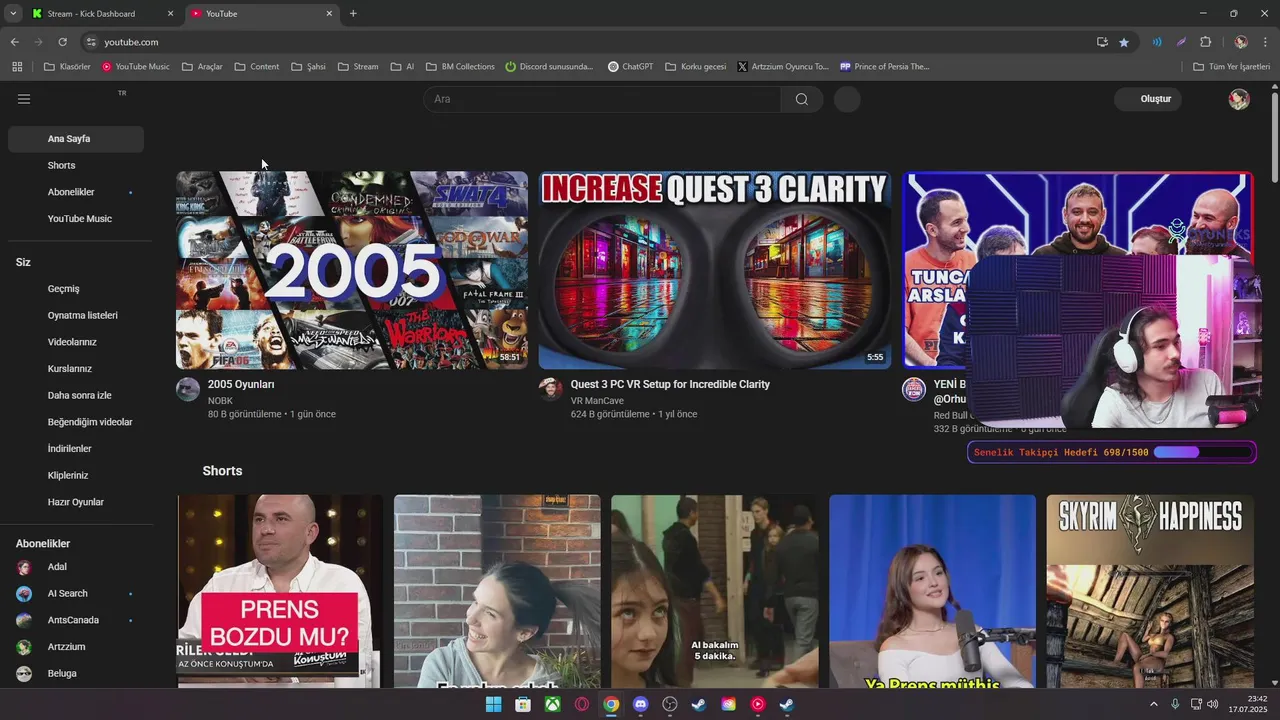The image size is (1280, 720).
Task: Open the Chrome apps grid shortcut
Action: (x=17, y=67)
